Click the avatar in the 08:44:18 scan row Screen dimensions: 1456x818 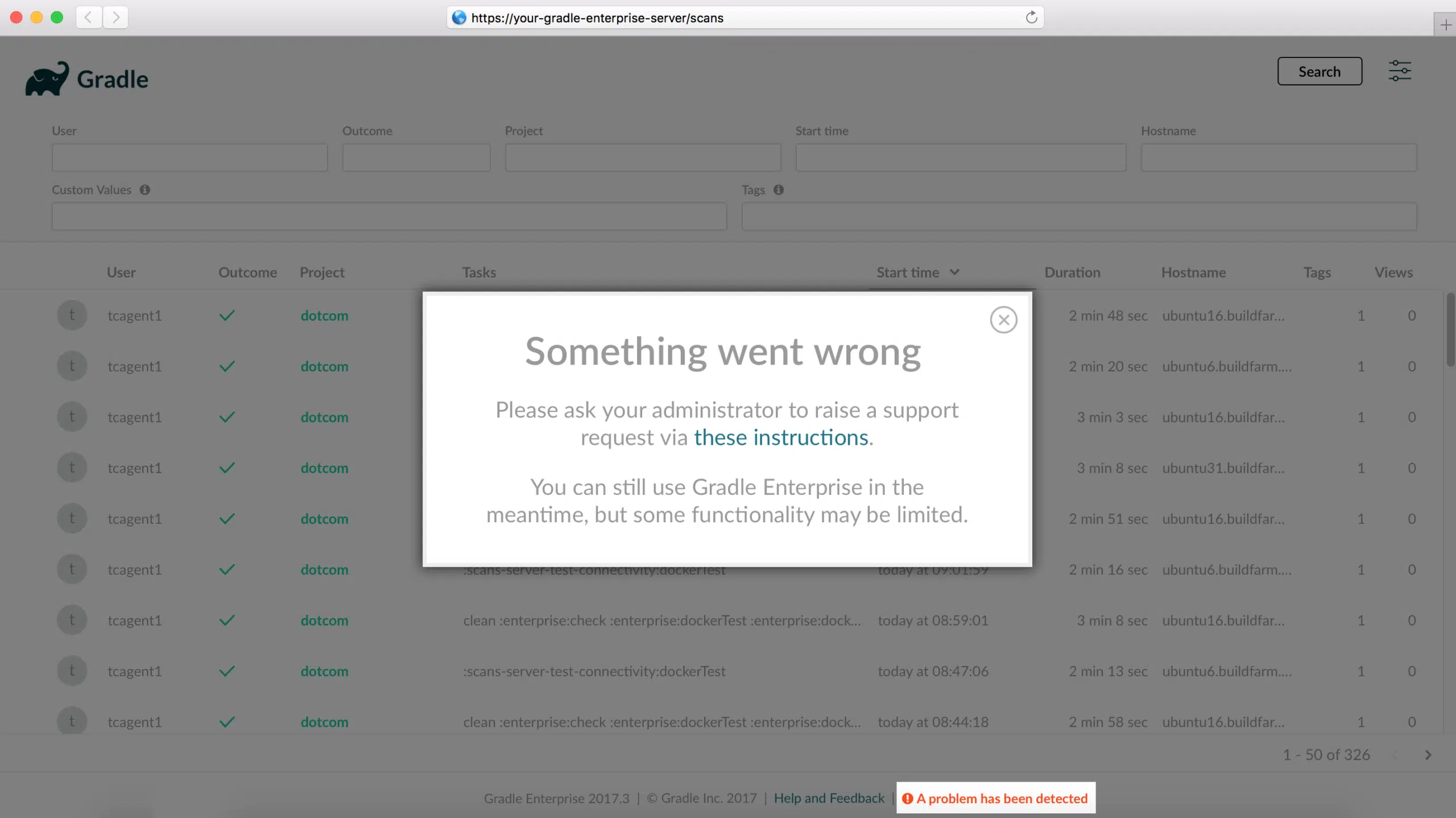click(72, 721)
